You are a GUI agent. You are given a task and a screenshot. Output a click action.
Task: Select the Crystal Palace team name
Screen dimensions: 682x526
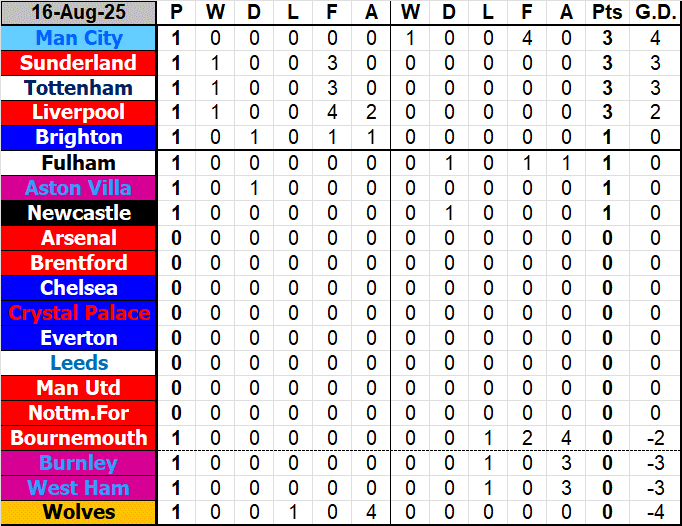pos(79,313)
